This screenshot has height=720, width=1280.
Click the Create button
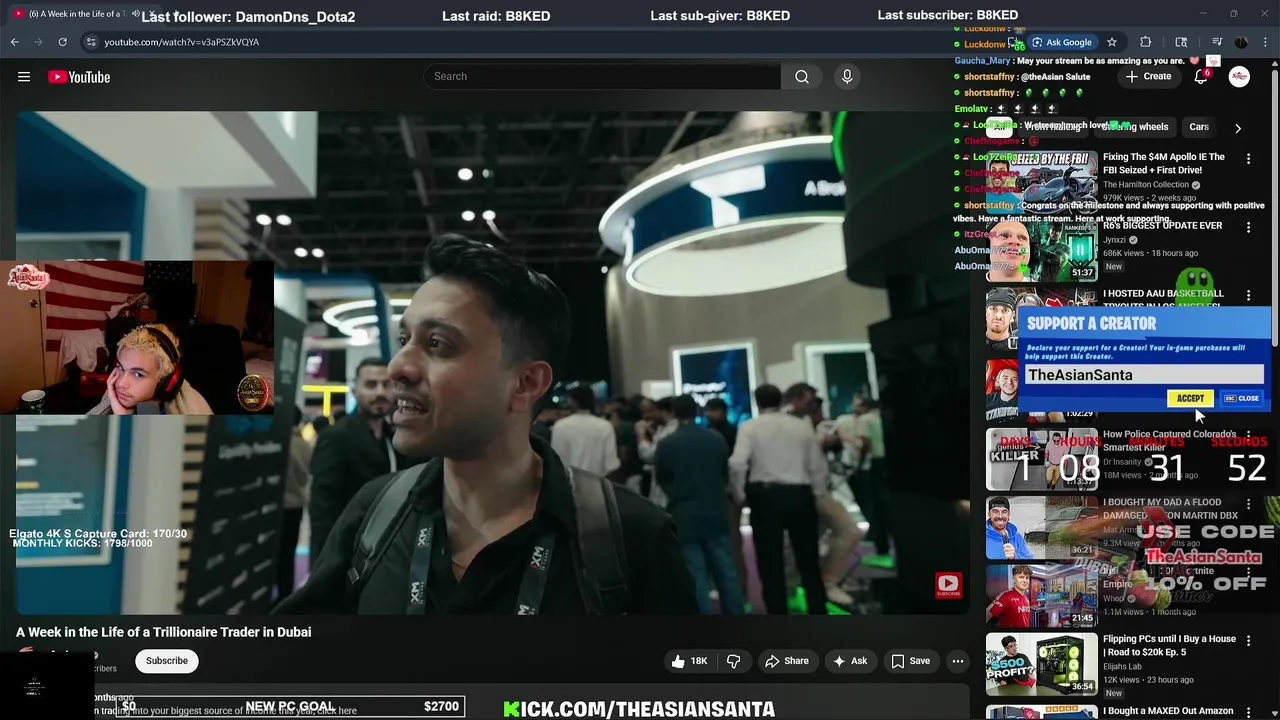click(x=1148, y=76)
